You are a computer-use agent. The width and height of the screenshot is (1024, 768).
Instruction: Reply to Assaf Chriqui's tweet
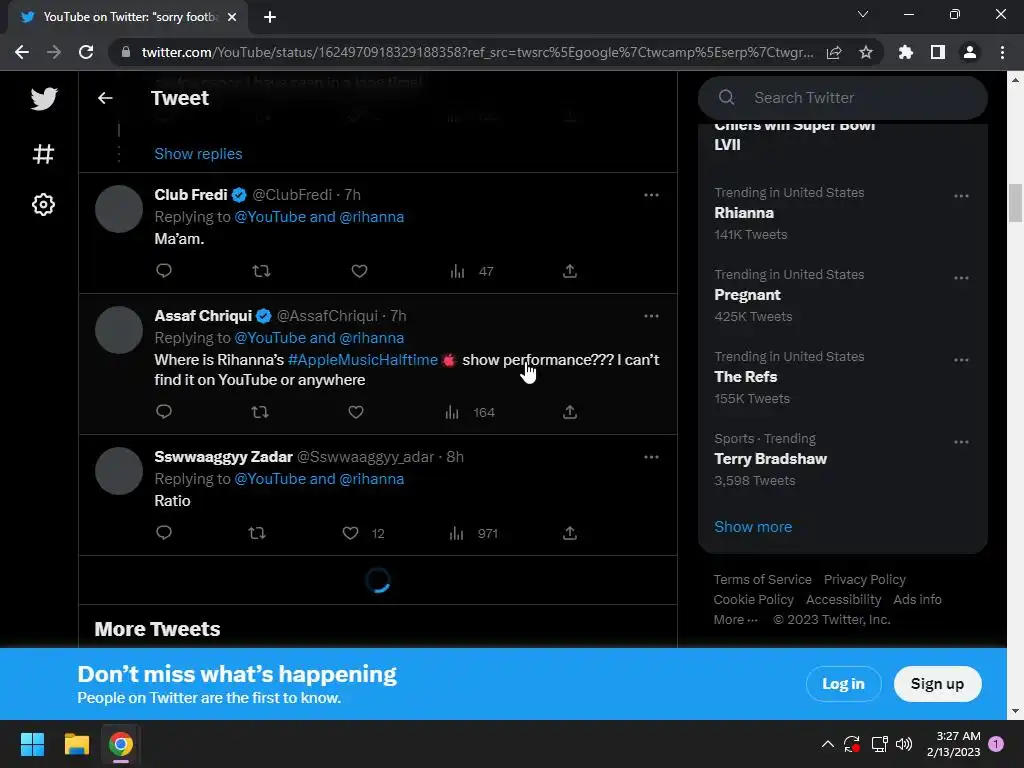[x=164, y=411]
